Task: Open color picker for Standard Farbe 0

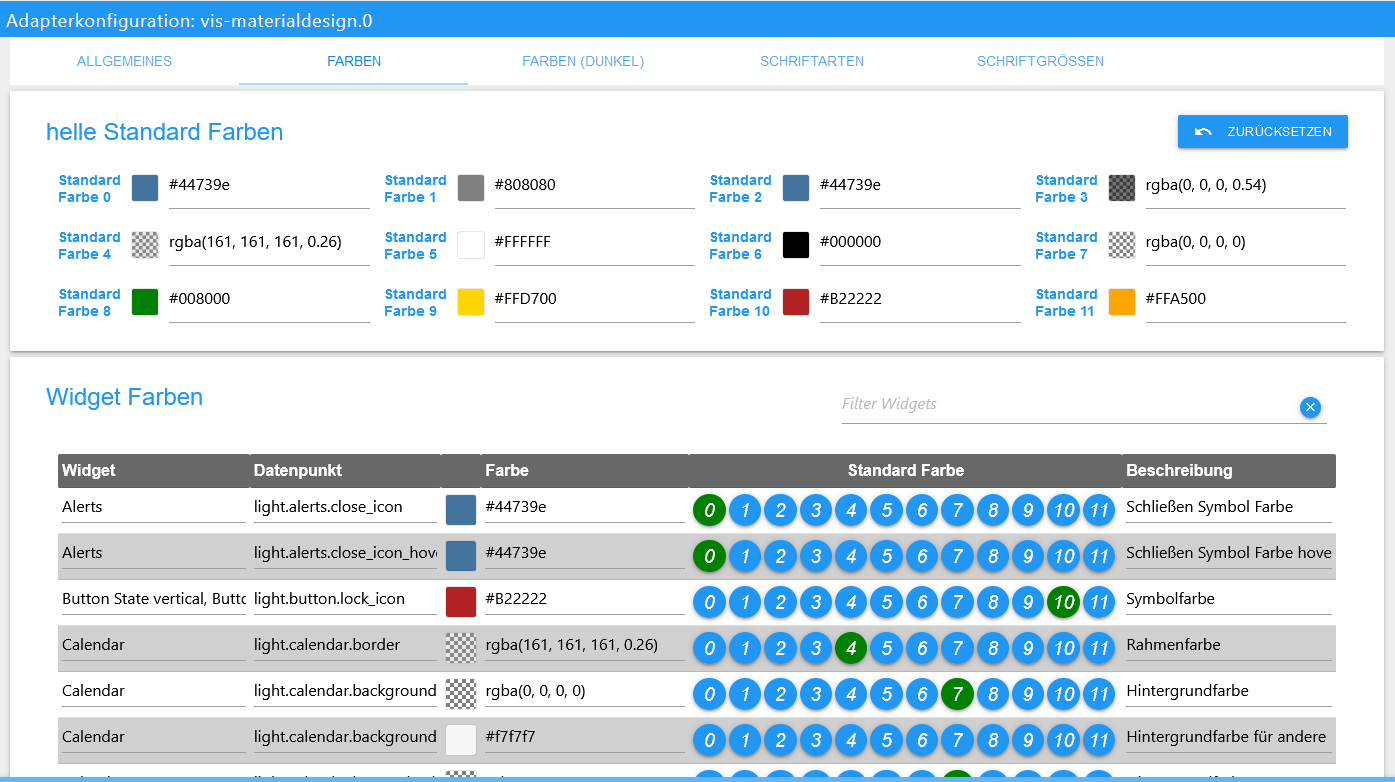Action: [145, 188]
